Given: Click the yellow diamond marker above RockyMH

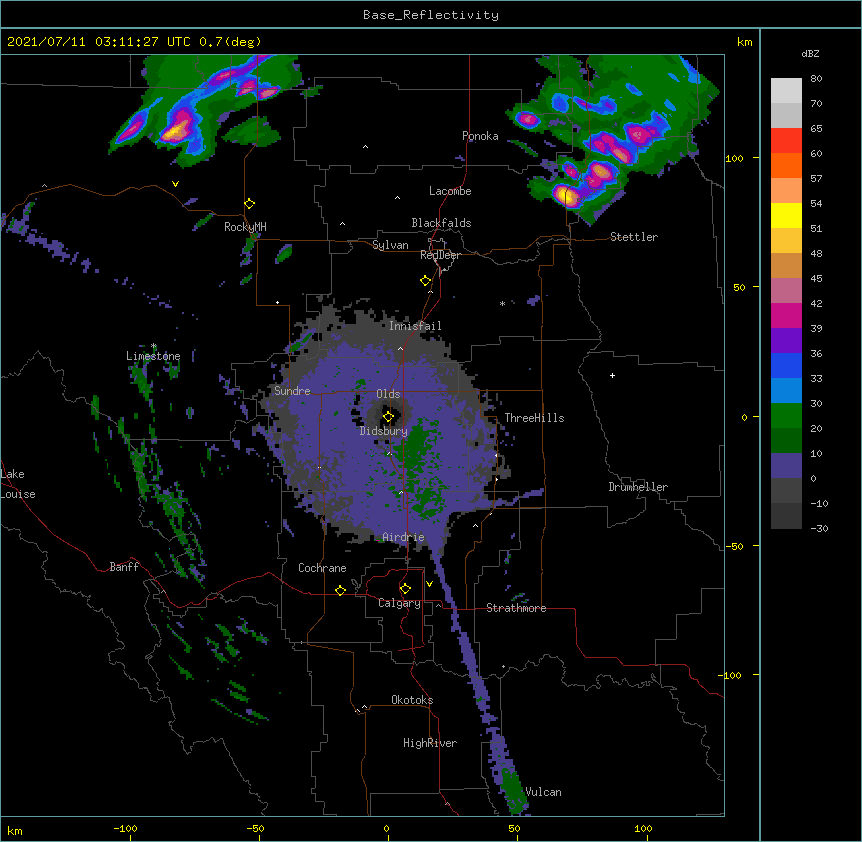Looking at the screenshot, I should point(249,203).
